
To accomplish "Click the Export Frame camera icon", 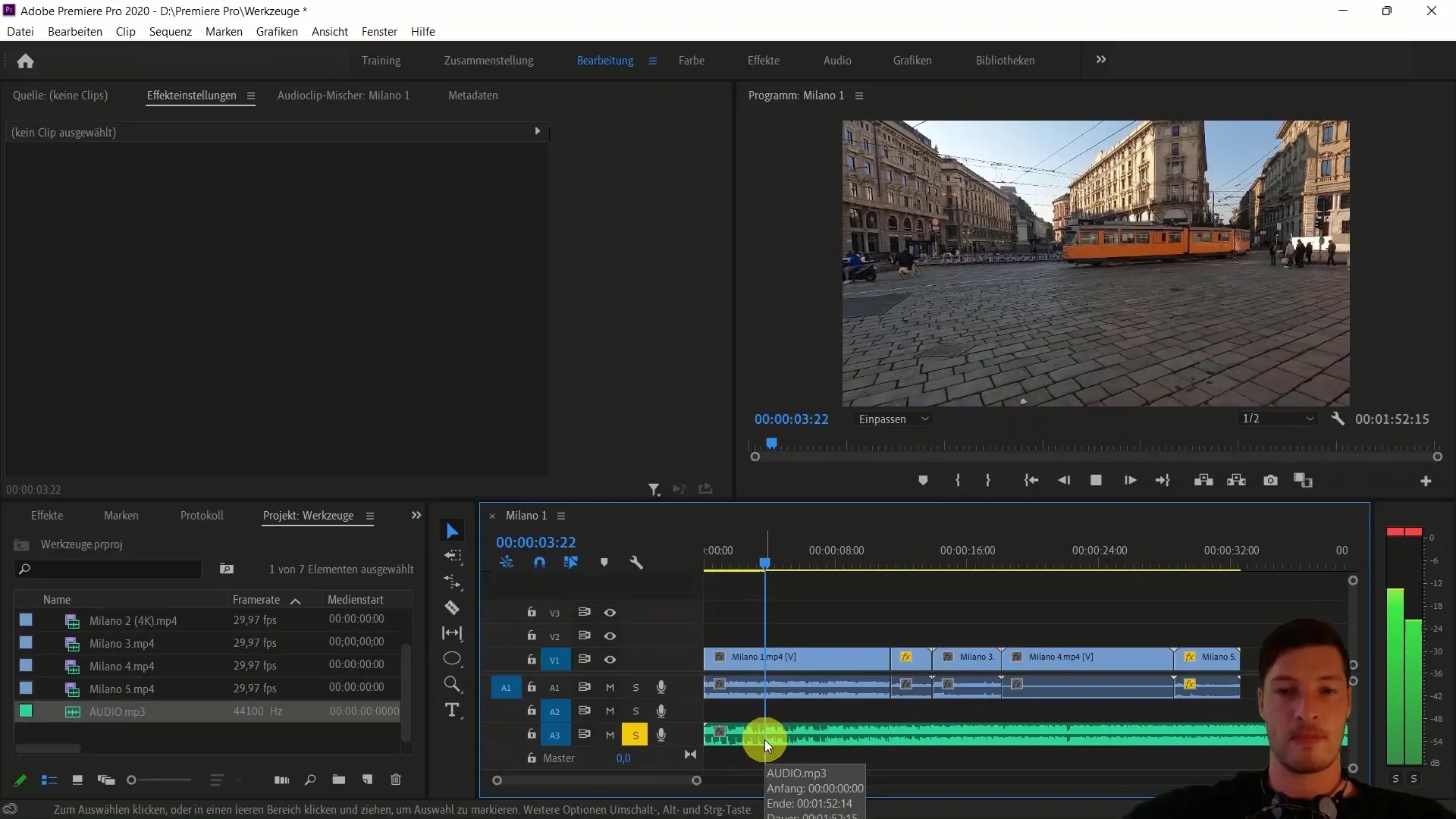I will click(1270, 480).
